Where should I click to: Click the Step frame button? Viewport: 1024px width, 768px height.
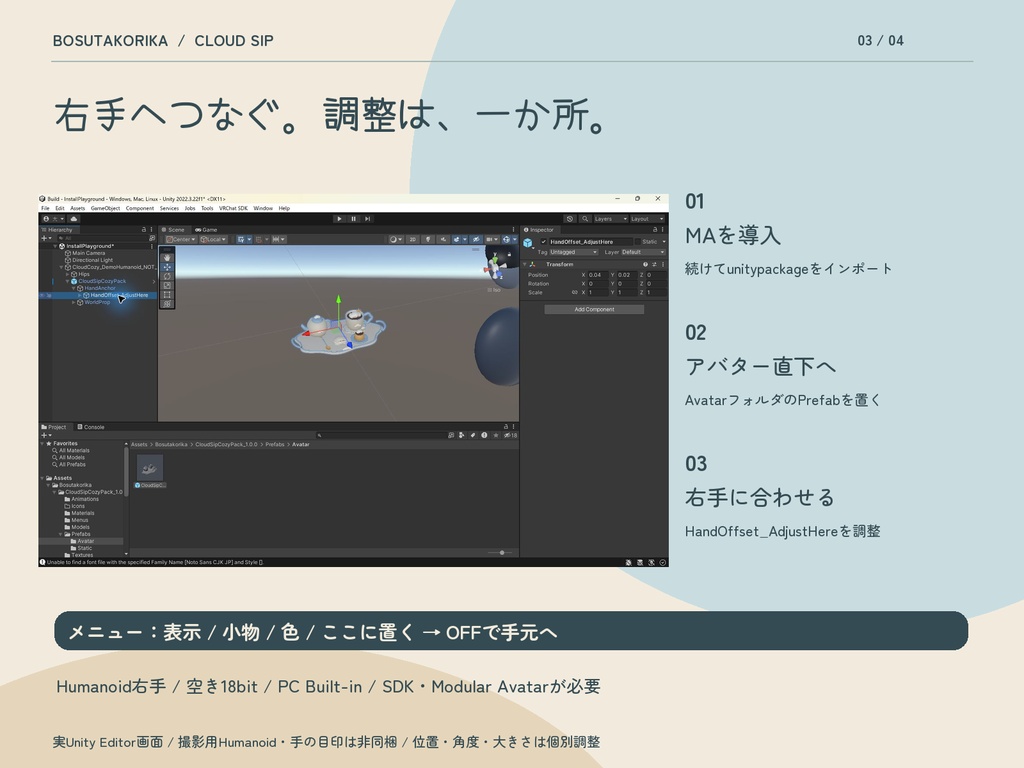pos(368,219)
